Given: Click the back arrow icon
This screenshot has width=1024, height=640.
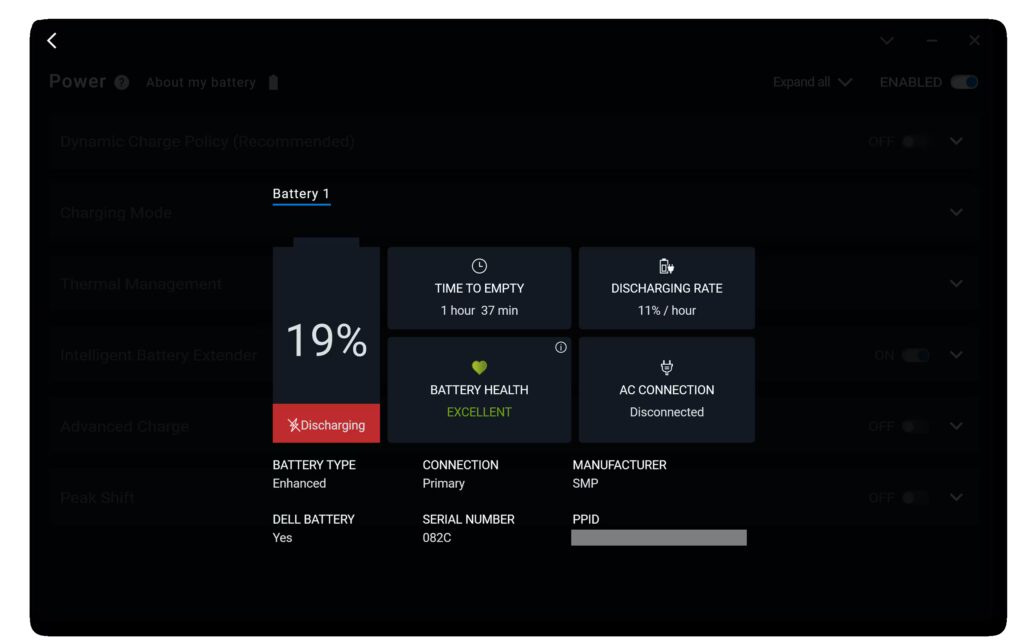Looking at the screenshot, I should 52,40.
